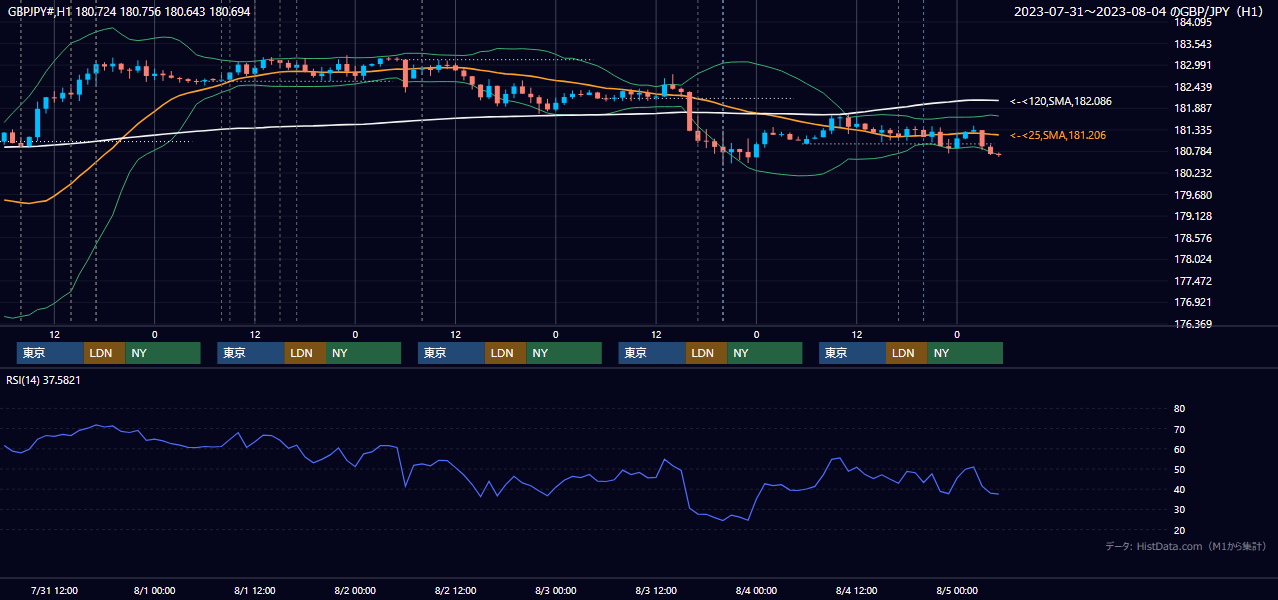Click the RSI 60 level label
1278x600 pixels.
pyautogui.click(x=1179, y=449)
